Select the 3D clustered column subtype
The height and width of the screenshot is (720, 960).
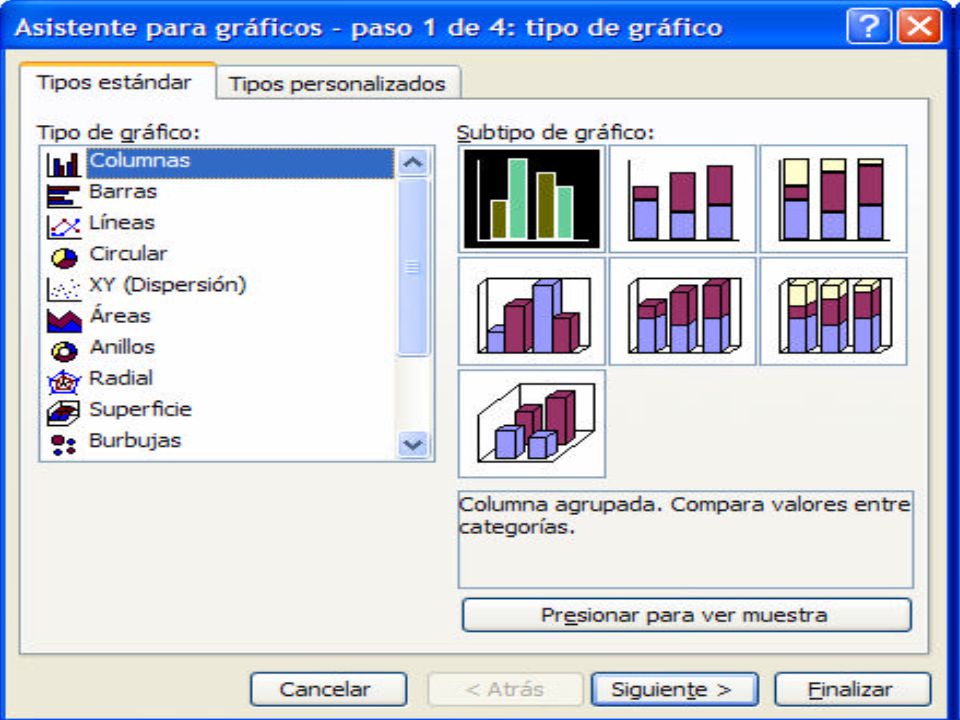click(531, 311)
